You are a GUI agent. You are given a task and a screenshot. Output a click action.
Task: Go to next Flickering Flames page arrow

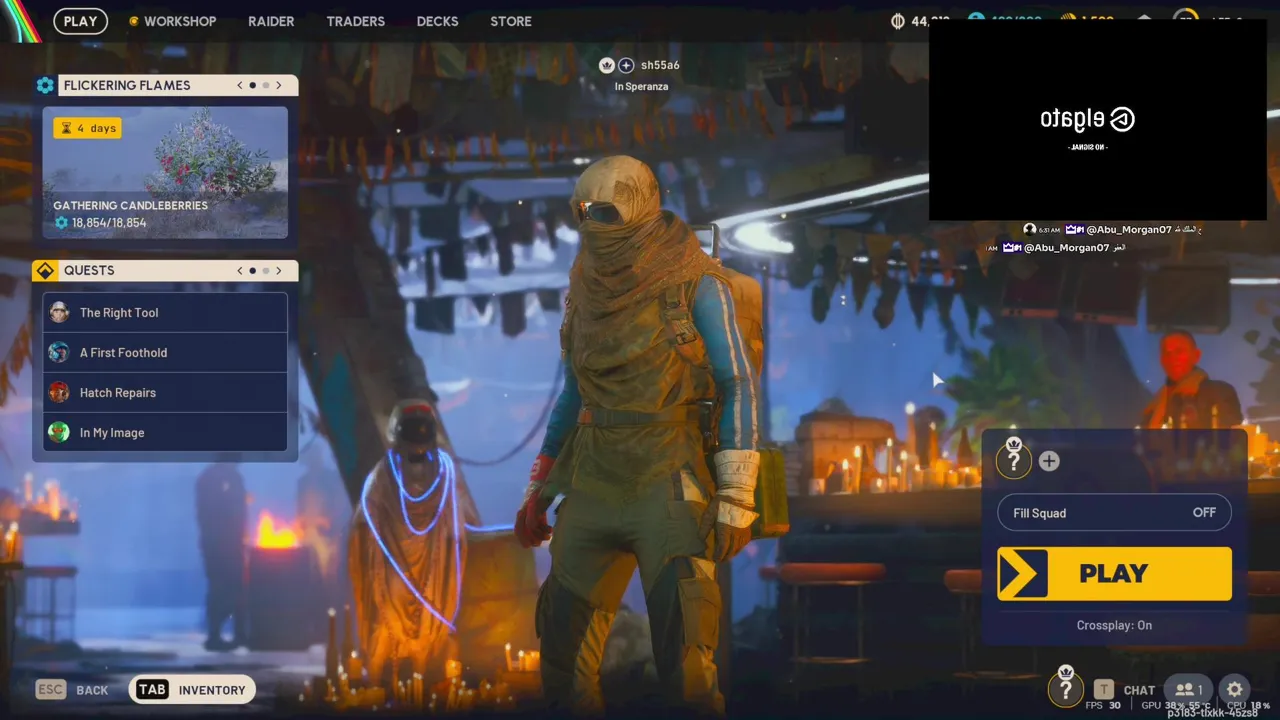point(279,85)
